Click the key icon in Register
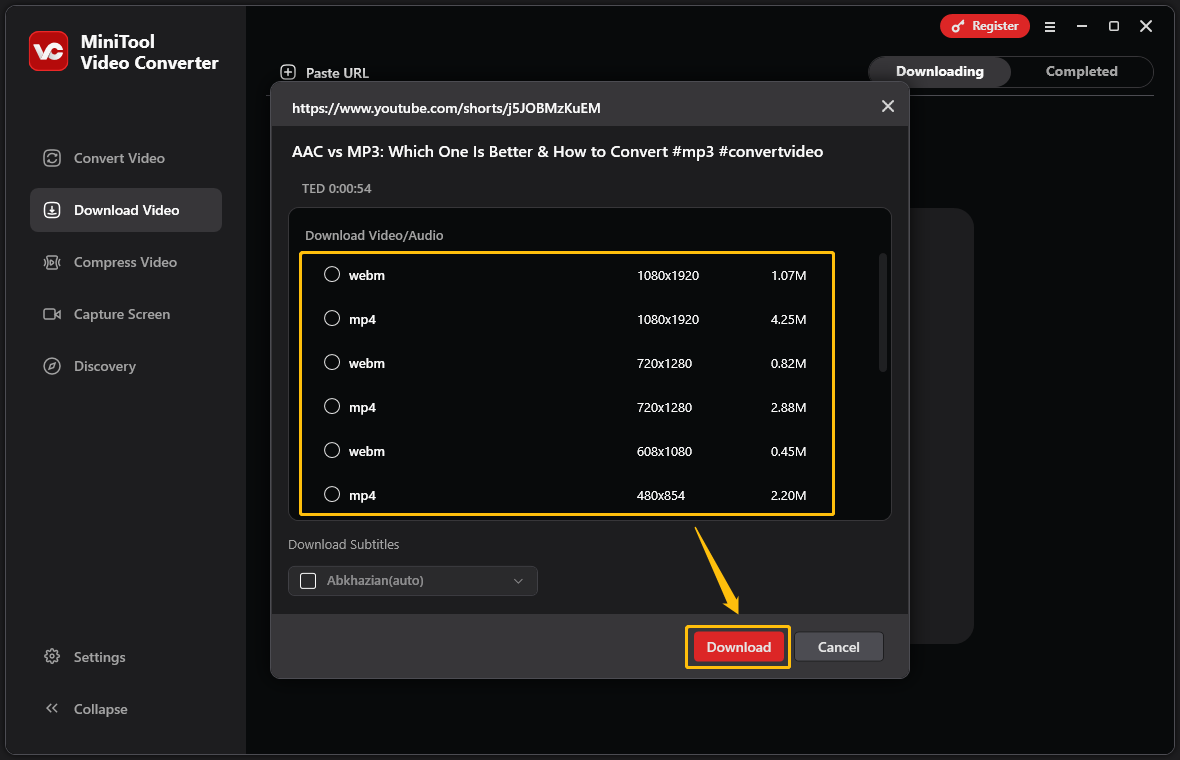This screenshot has width=1180, height=760. coord(958,26)
